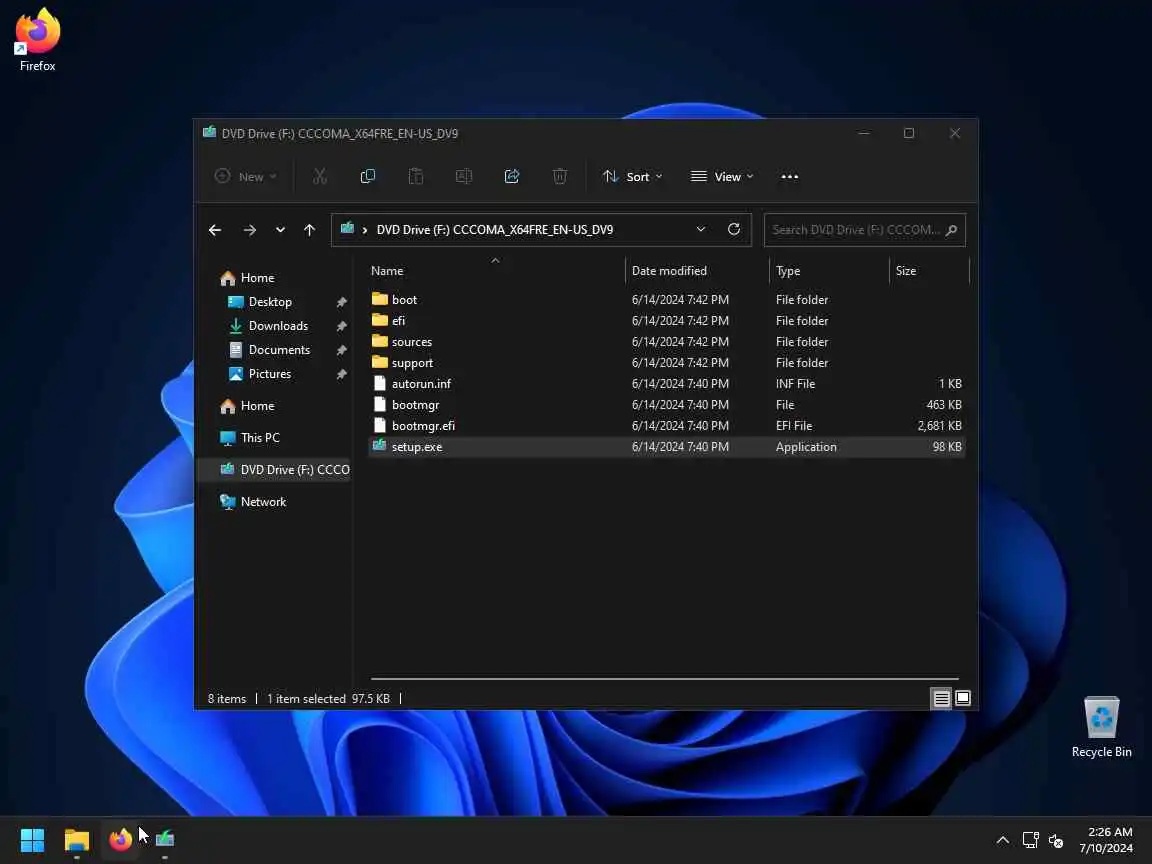Click the 2,681 KB size cell
The height and width of the screenshot is (864, 1152).
click(x=939, y=425)
